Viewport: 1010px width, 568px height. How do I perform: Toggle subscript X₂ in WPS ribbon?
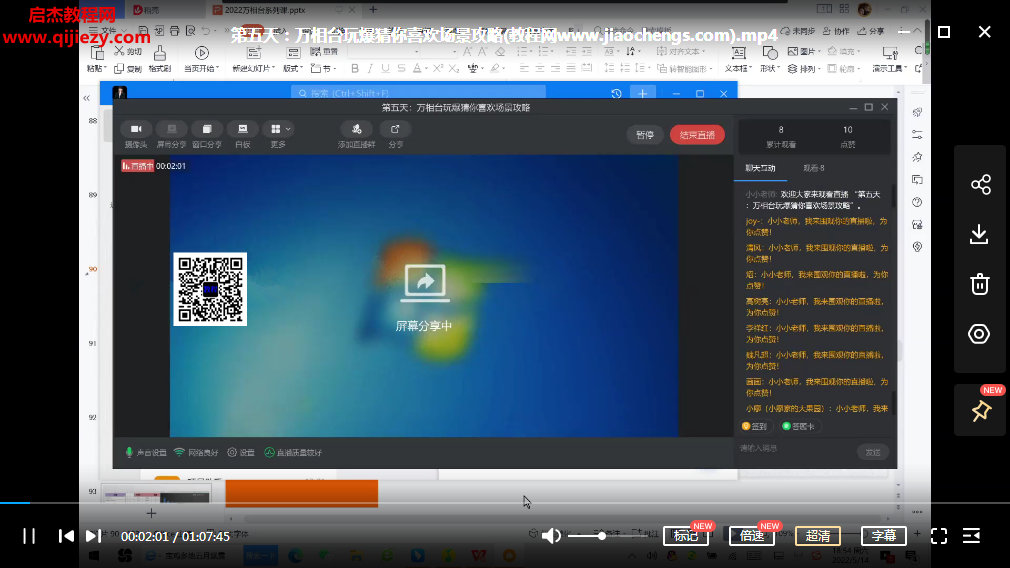pos(454,68)
